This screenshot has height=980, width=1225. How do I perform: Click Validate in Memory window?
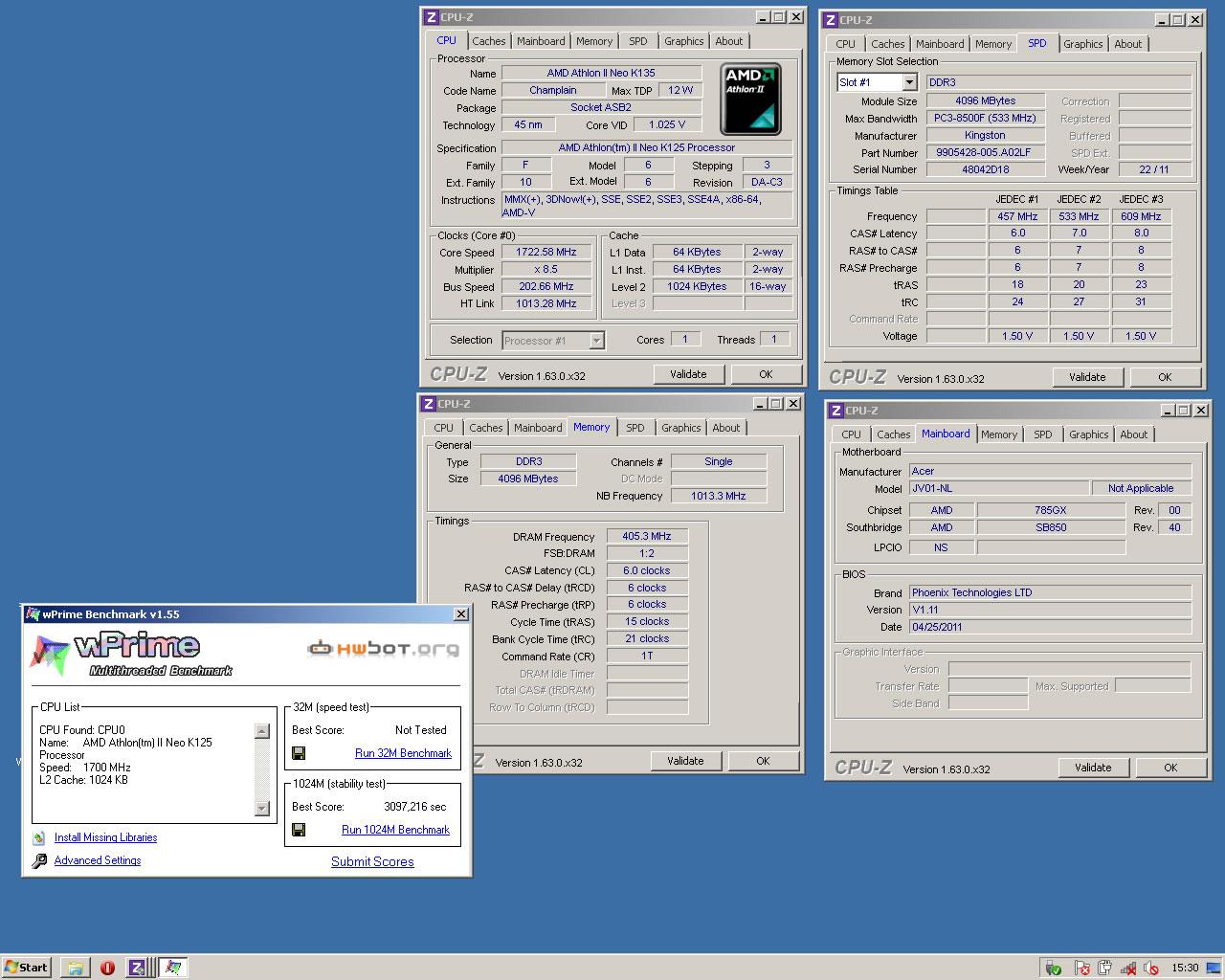tap(685, 761)
